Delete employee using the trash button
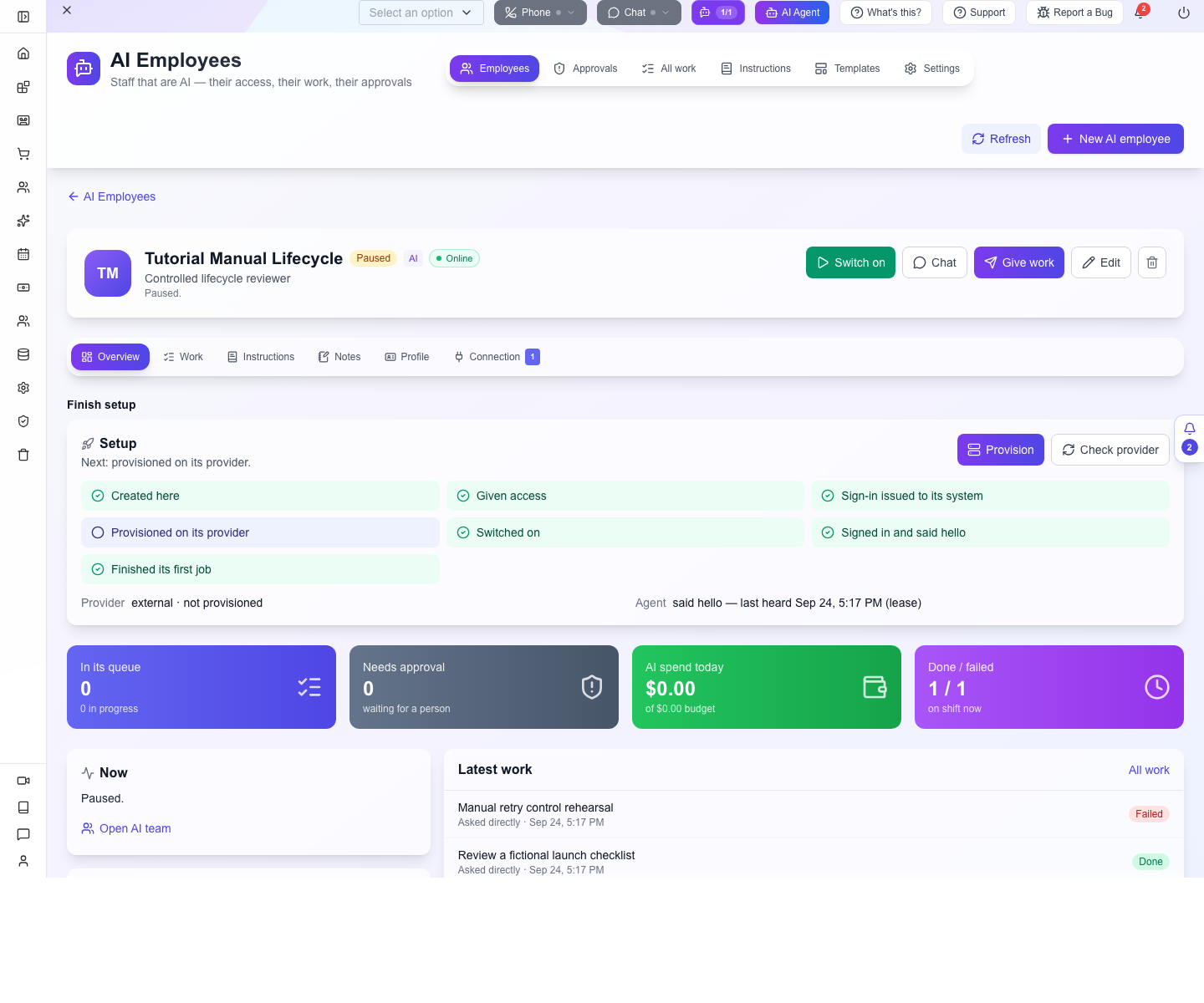The height and width of the screenshot is (1003, 1204). pos(1152,262)
